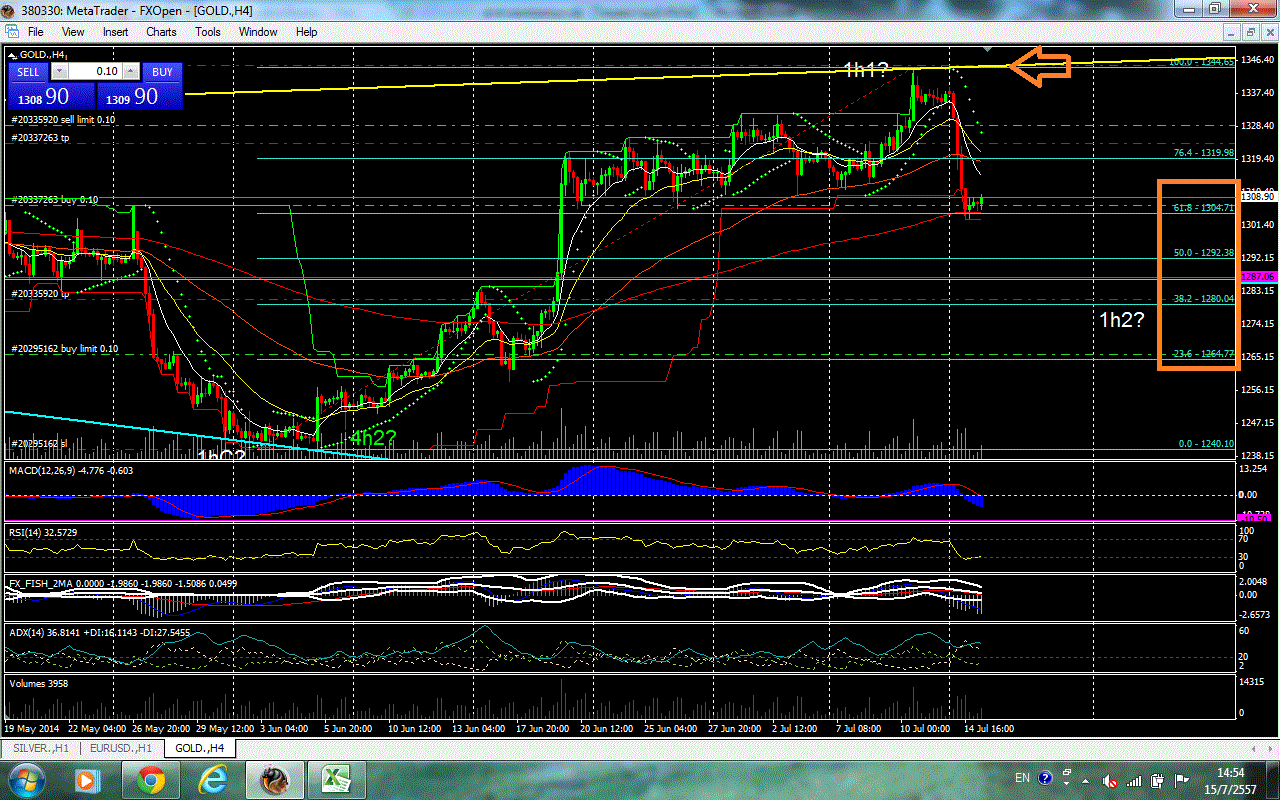This screenshot has width=1280, height=800.
Task: Click the Volumes 3958 indicator label
Action: (36, 683)
